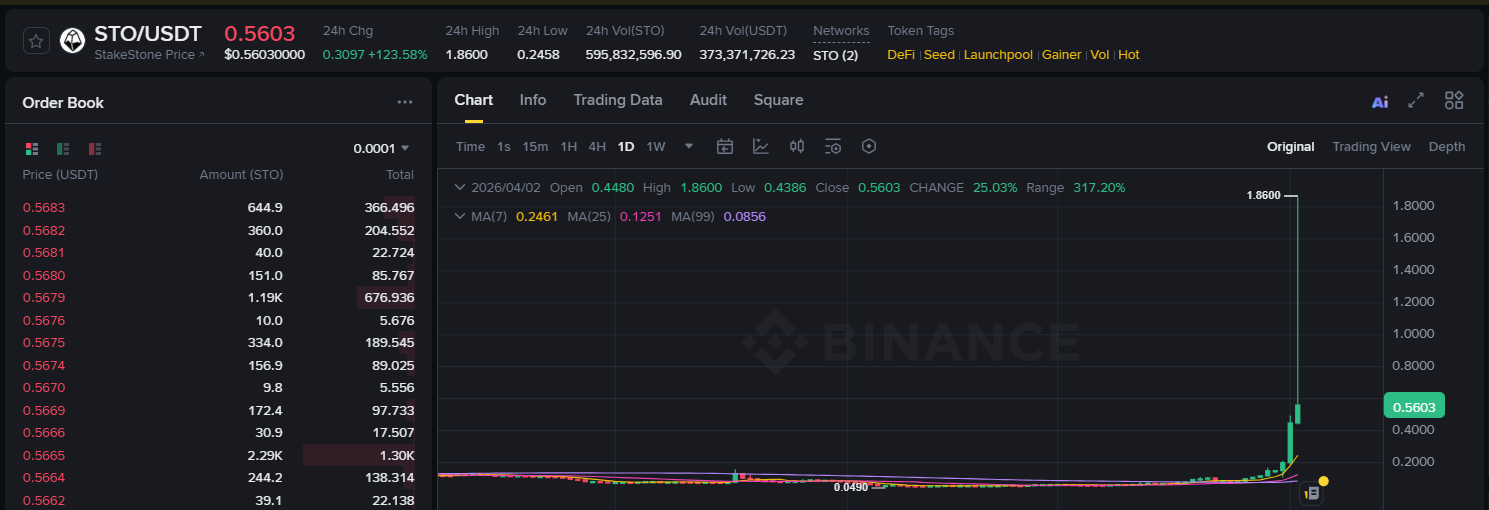Add STO/USDT to favorites with the star
The width and height of the screenshot is (1489, 510).
point(37,41)
